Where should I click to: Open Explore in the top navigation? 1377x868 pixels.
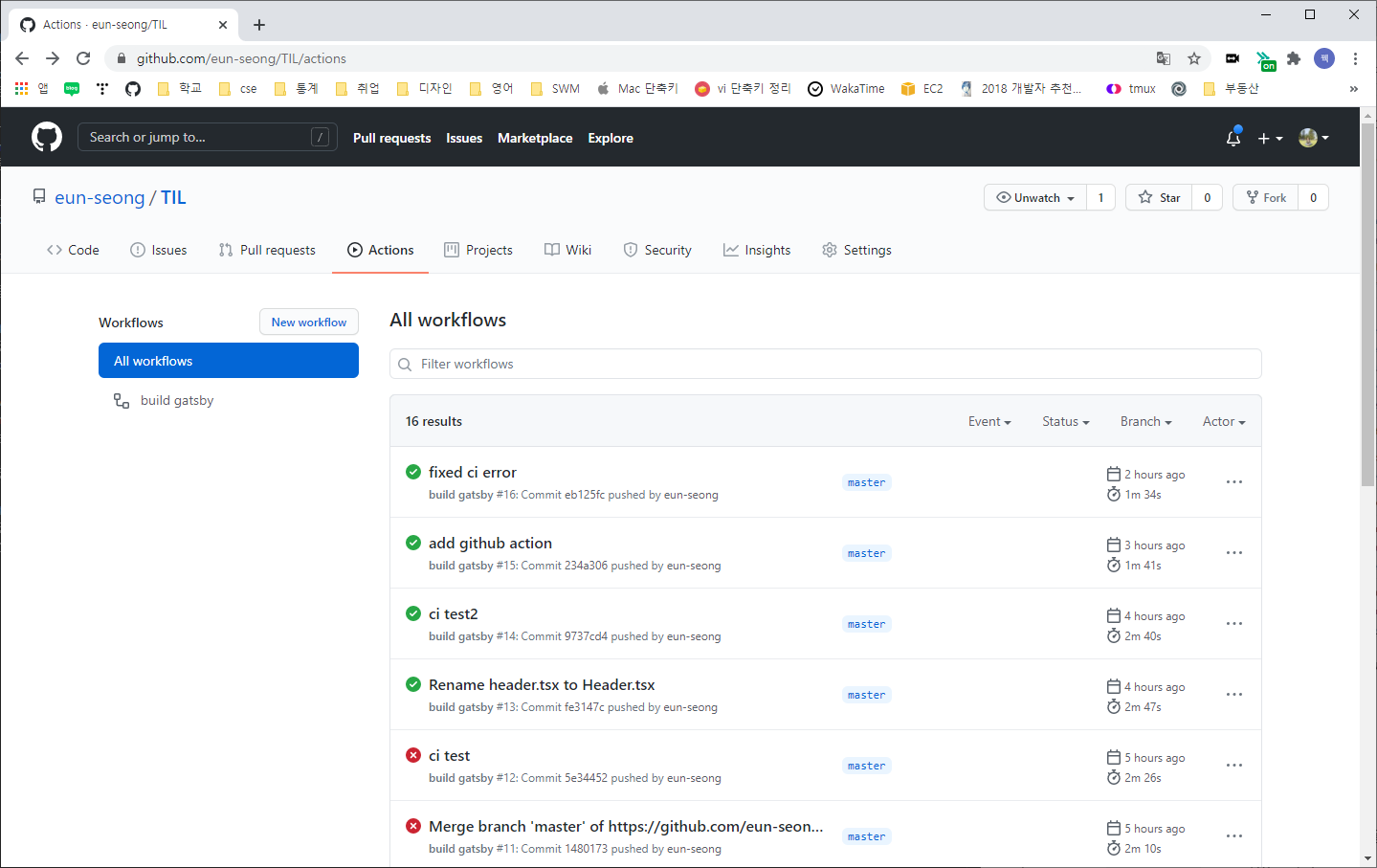[x=611, y=138]
